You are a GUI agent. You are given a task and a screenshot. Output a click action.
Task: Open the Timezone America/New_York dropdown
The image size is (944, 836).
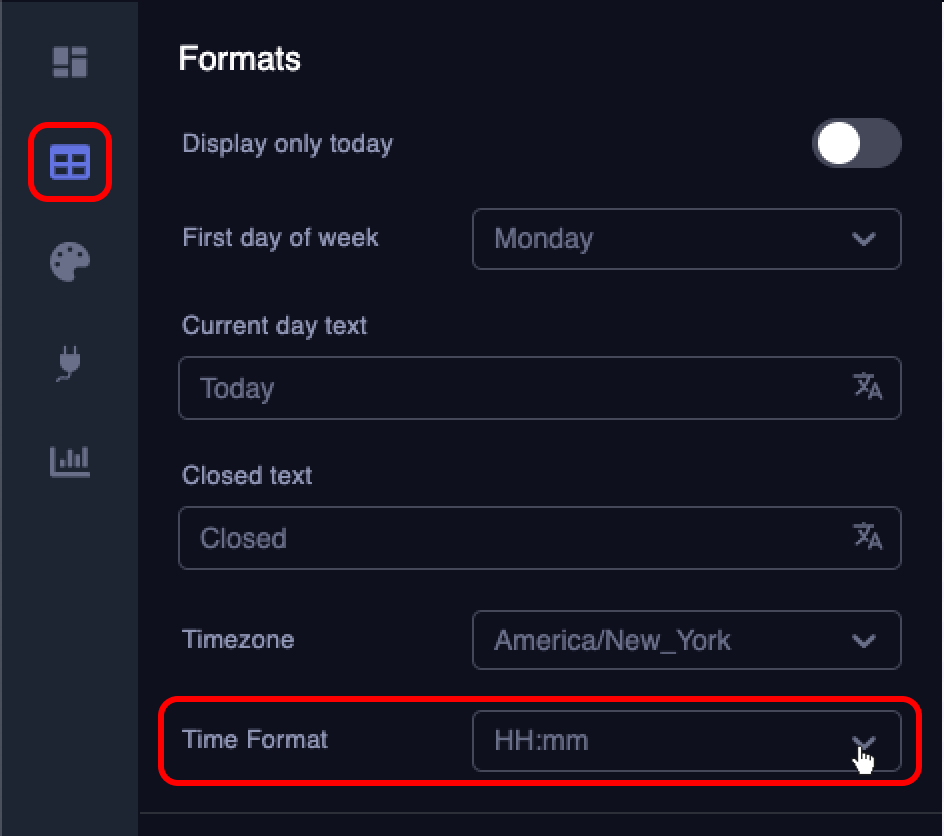(685, 640)
